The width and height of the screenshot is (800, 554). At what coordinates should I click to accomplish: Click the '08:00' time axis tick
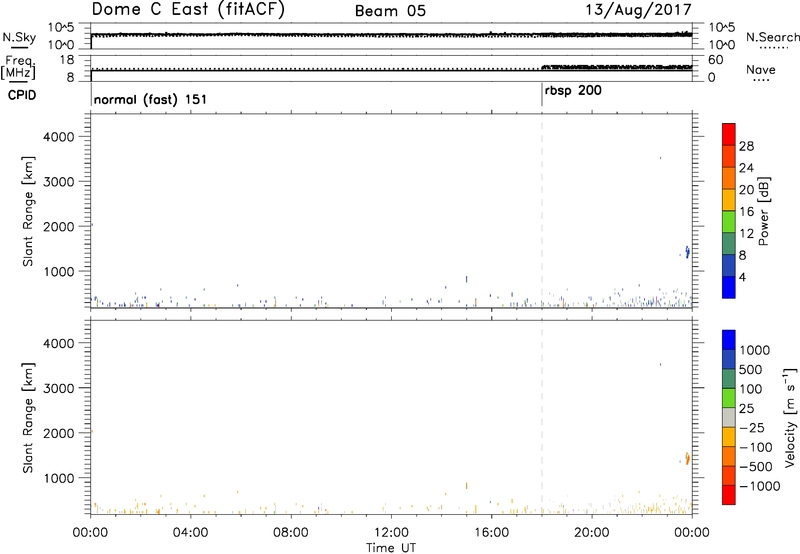[290, 533]
